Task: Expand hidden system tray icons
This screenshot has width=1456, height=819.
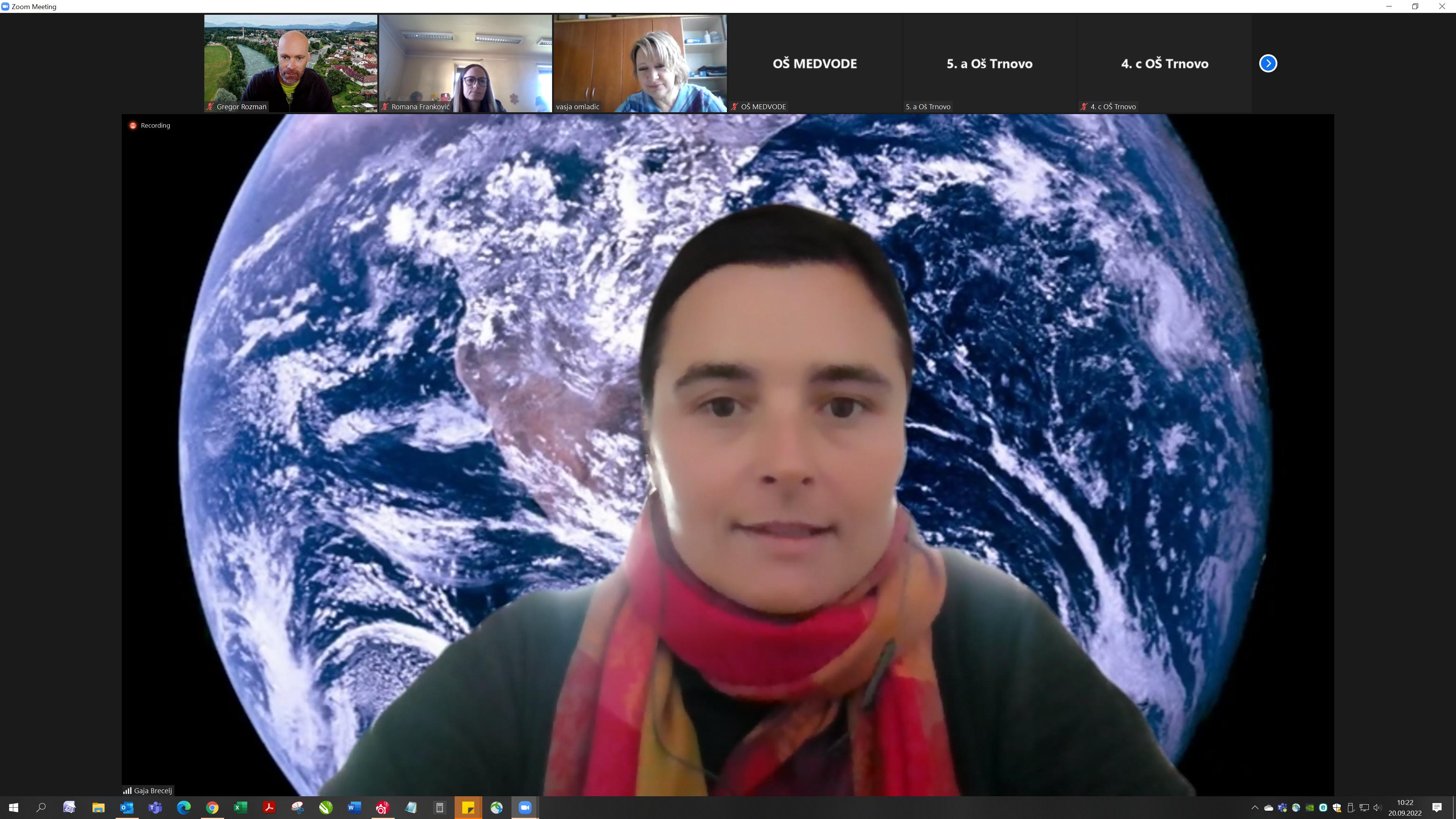Action: [1255, 808]
